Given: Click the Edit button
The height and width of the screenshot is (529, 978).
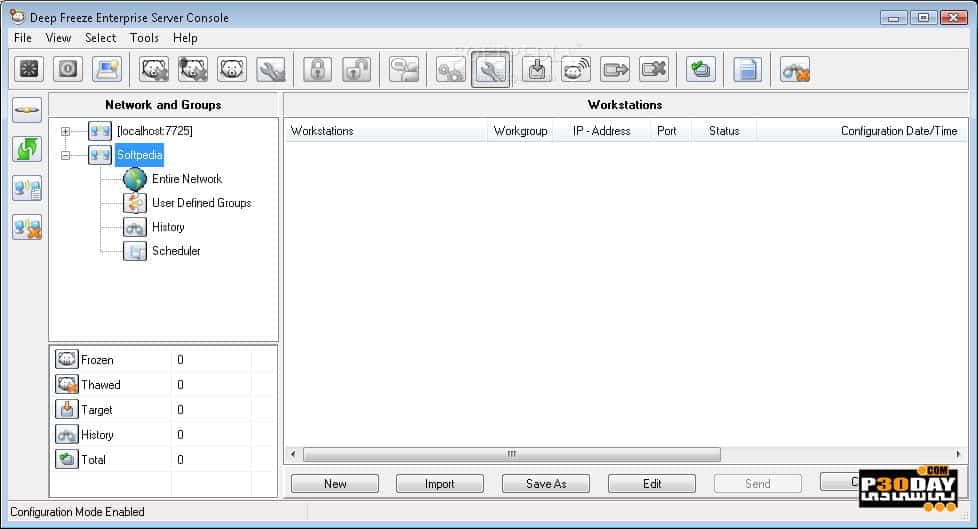Looking at the screenshot, I should pyautogui.click(x=652, y=483).
